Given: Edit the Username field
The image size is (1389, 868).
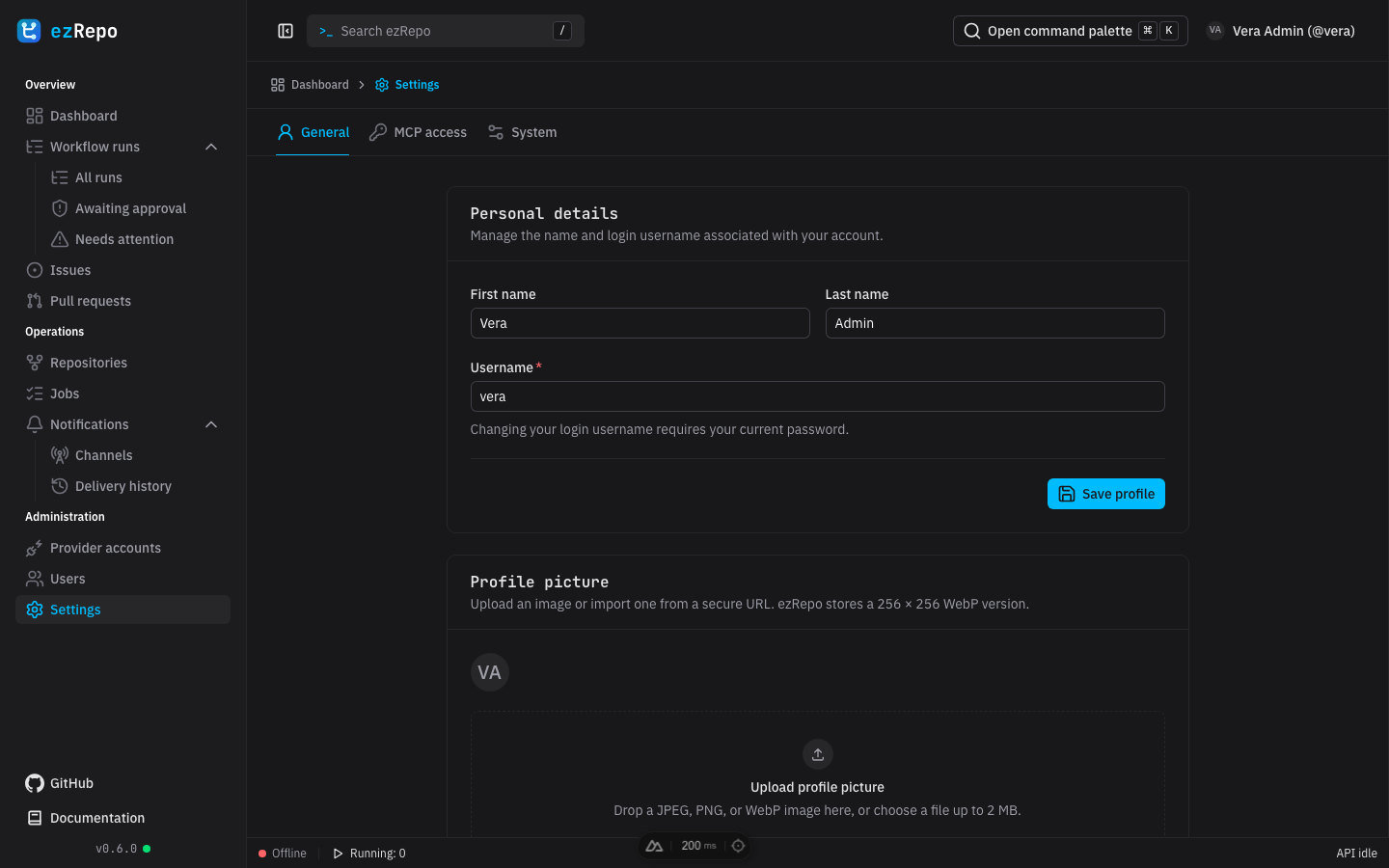Looking at the screenshot, I should click(818, 396).
